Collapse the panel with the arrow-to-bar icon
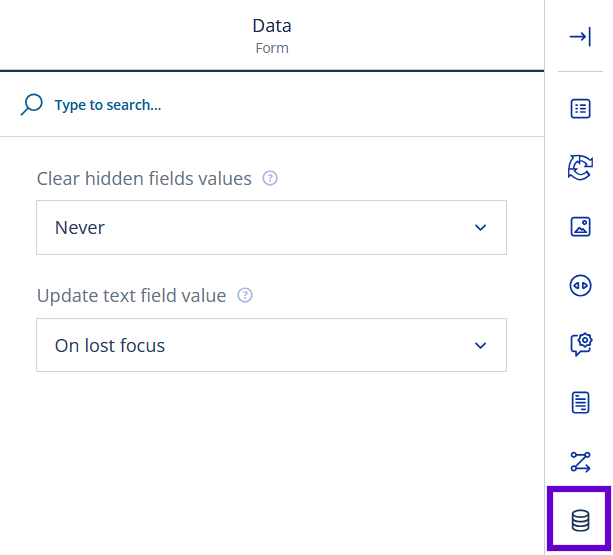613x555 pixels. point(580,37)
